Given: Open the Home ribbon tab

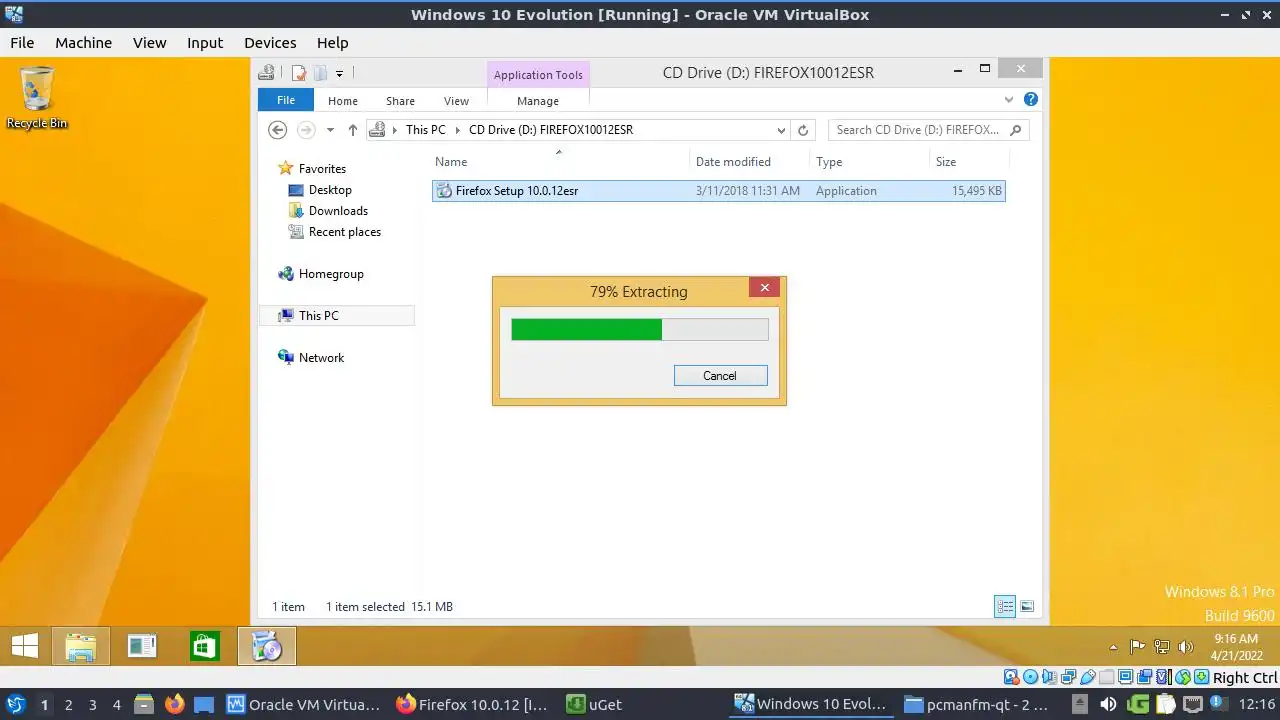Looking at the screenshot, I should click(x=343, y=101).
